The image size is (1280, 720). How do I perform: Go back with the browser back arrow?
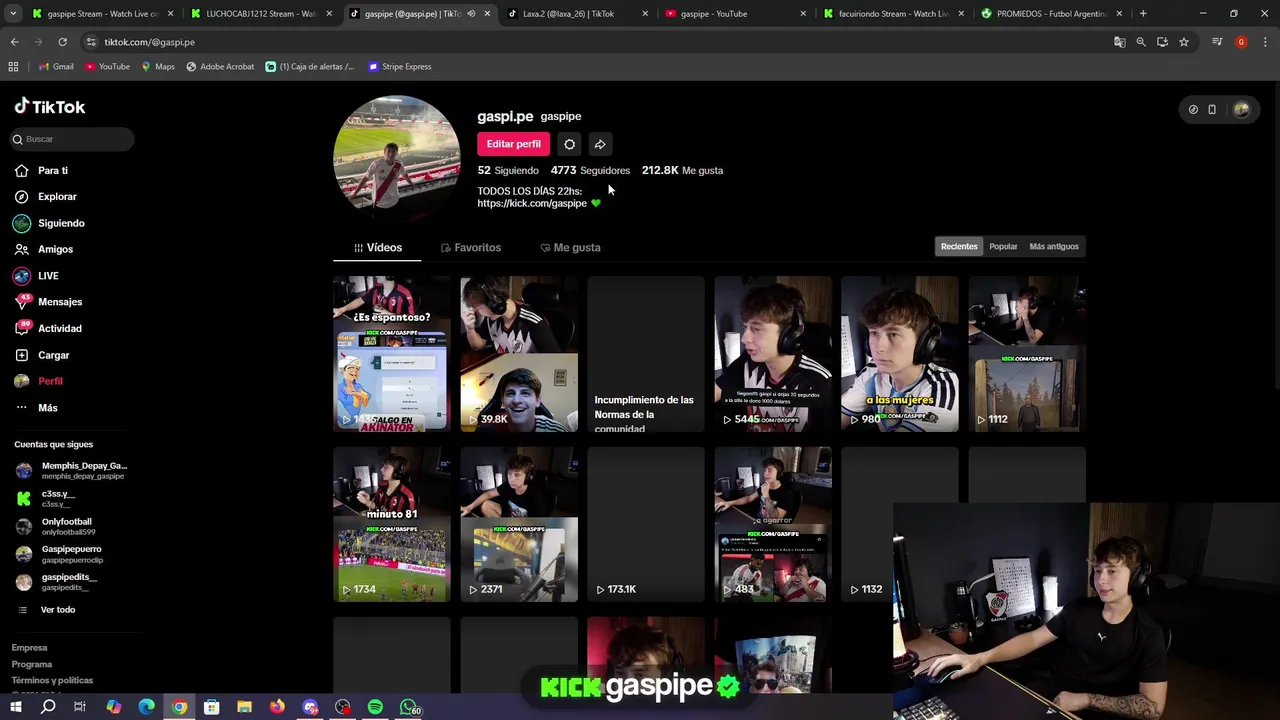click(14, 42)
